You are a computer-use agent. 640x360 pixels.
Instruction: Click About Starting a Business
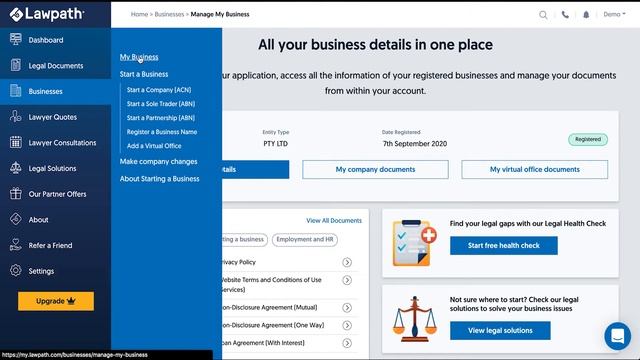click(160, 179)
